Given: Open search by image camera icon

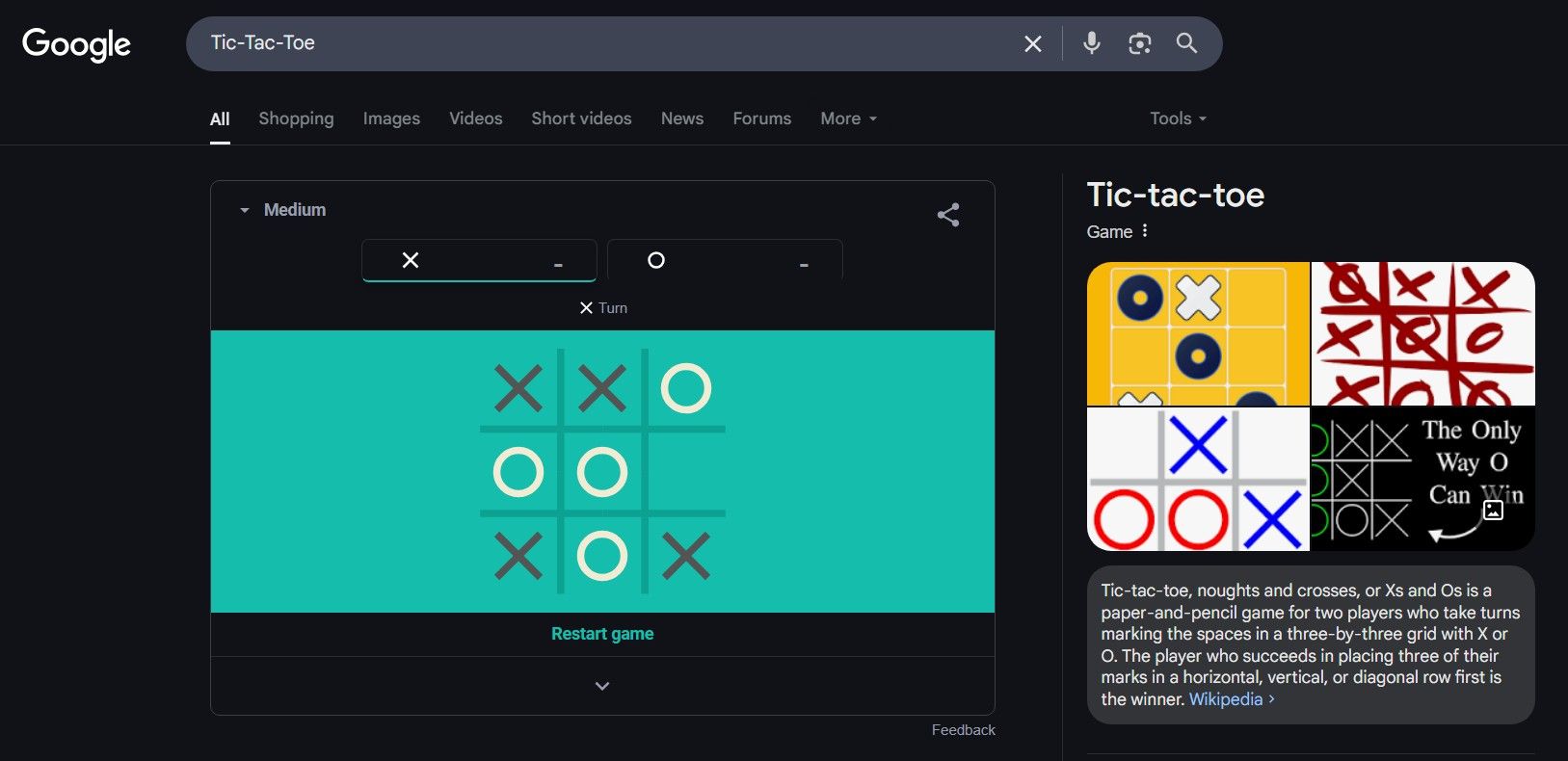Looking at the screenshot, I should click(x=1139, y=43).
